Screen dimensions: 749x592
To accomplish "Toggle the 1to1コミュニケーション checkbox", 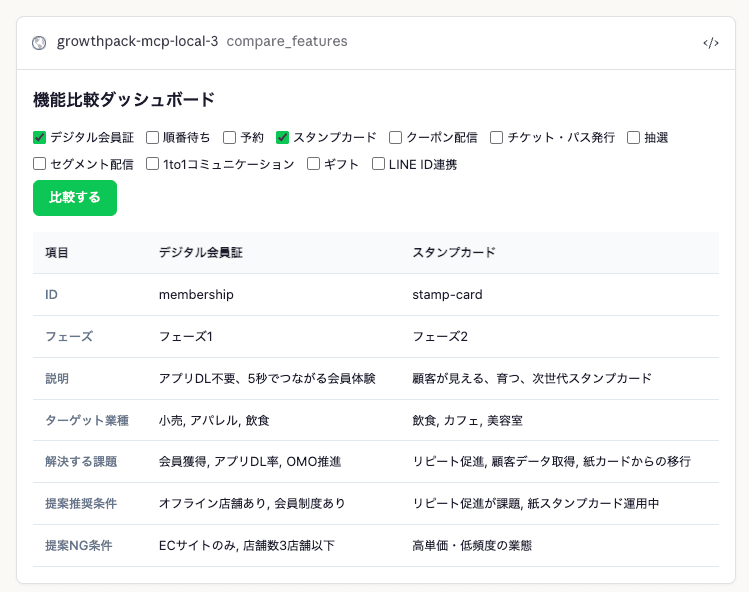I will (x=153, y=164).
